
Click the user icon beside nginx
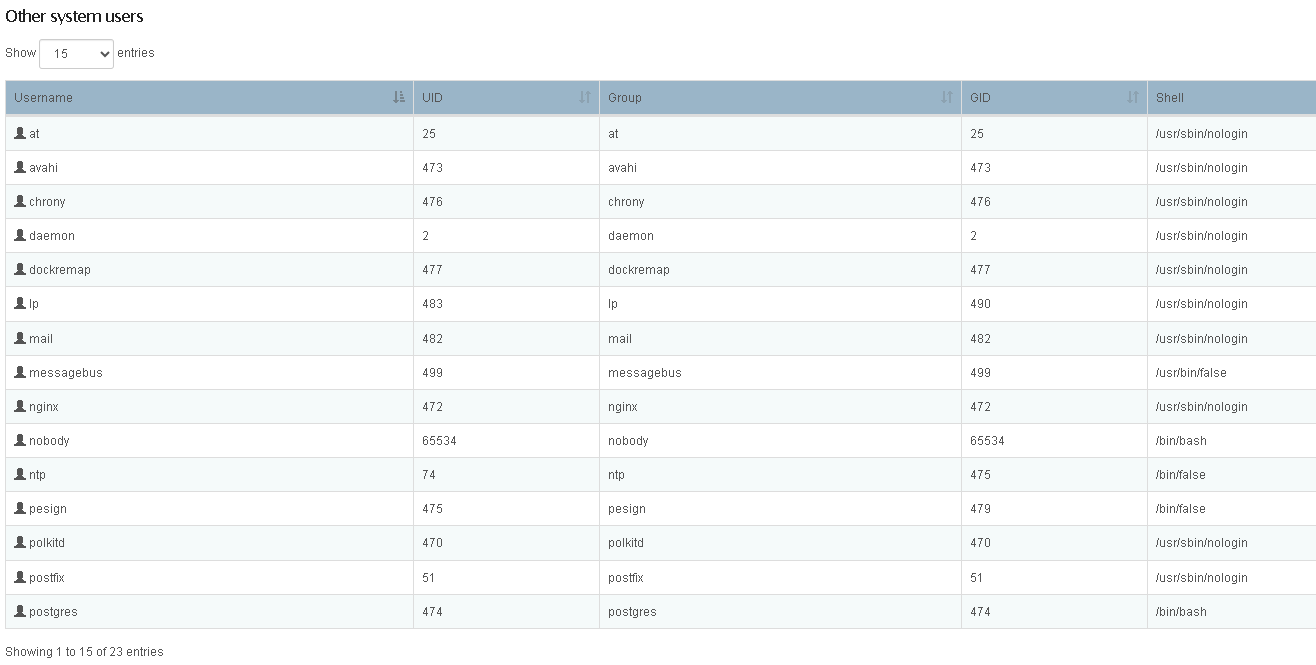tap(20, 406)
